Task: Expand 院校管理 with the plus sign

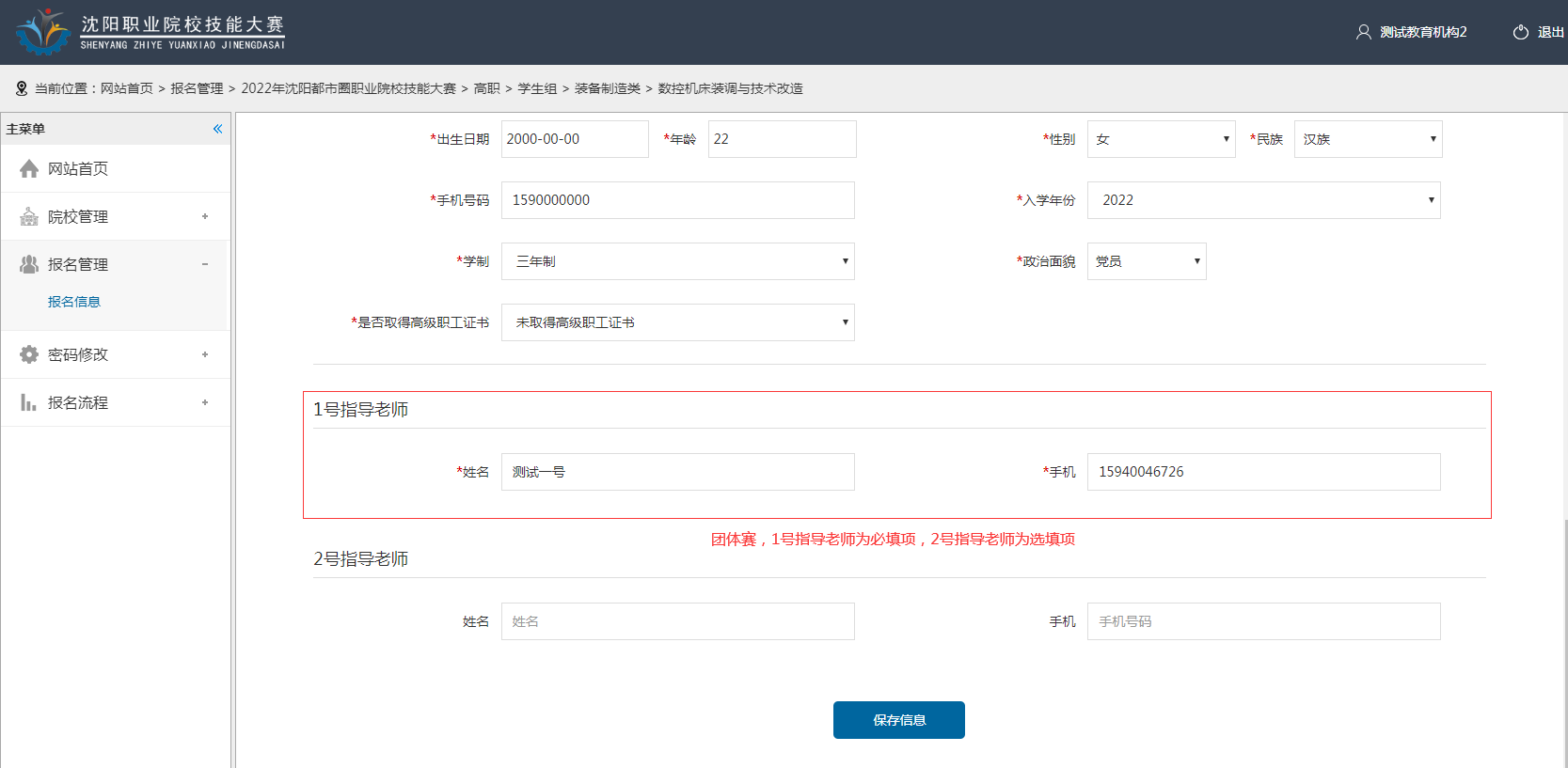Action: [x=205, y=216]
